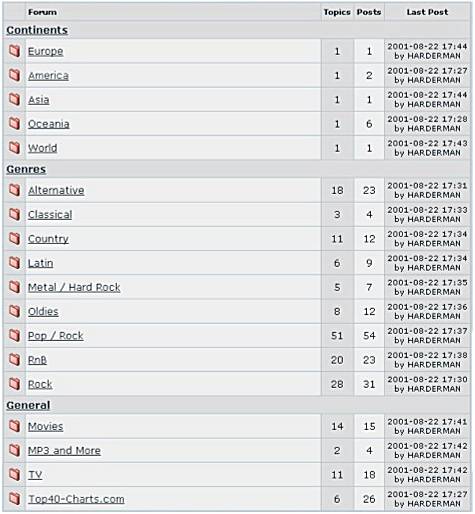Click the Last Post column header
Screen dimensions: 475x514
tap(427, 12)
